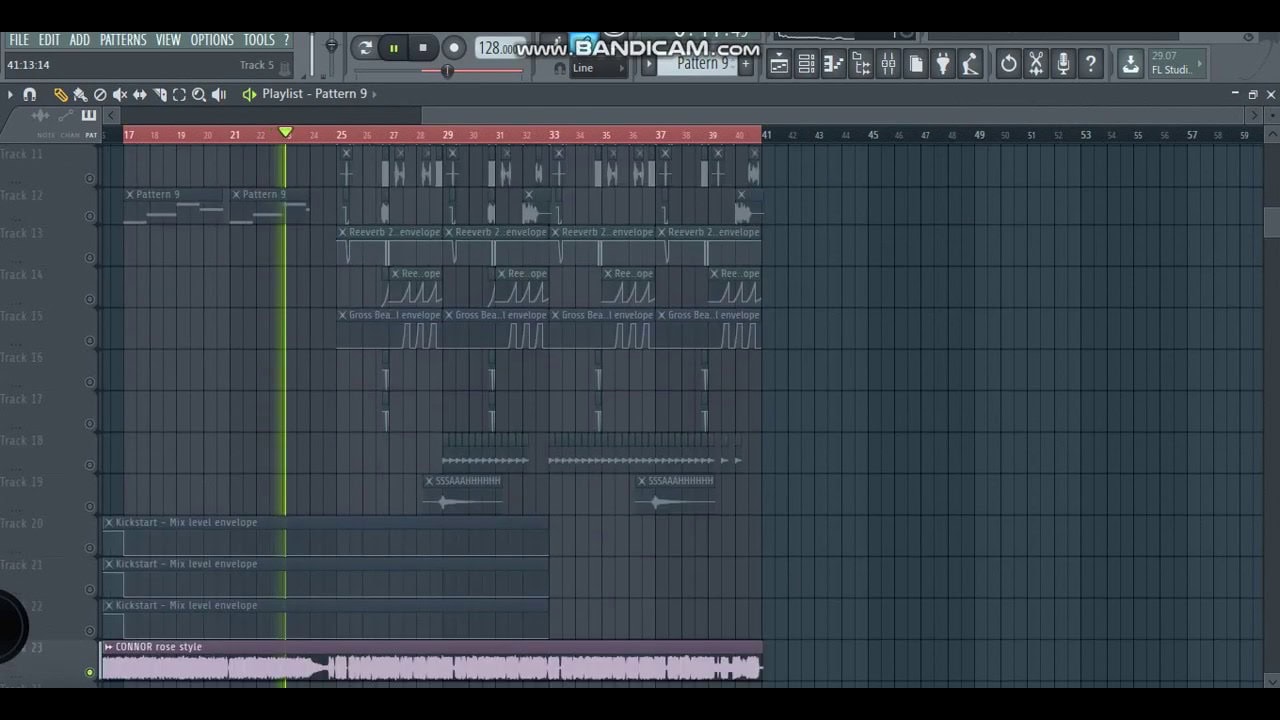Mute Track 14 with its circle switch
Screen dimensions: 1280x720
[x=90, y=299]
